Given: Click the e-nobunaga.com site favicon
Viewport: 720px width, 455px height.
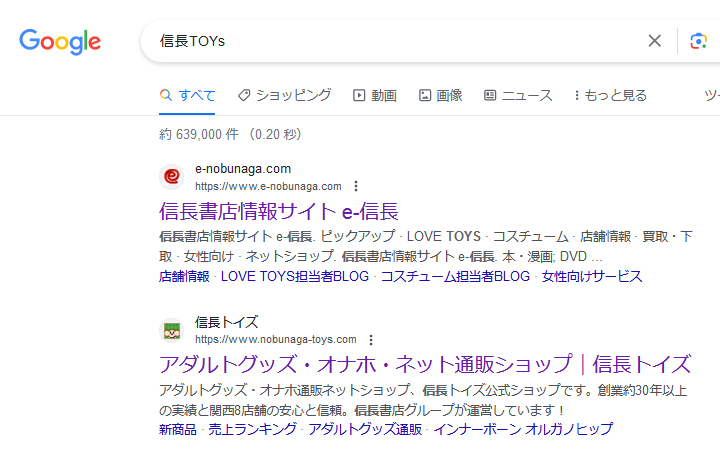Looking at the screenshot, I should tap(172, 177).
